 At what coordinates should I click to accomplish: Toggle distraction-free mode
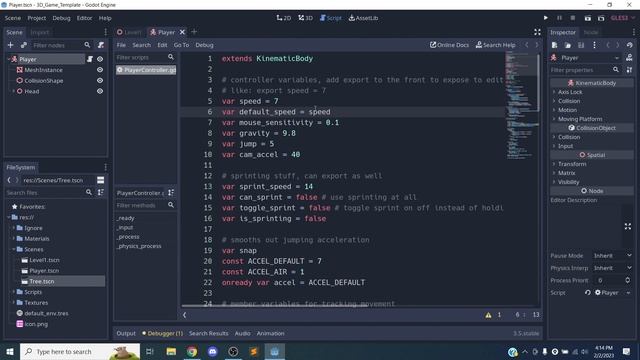(x=537, y=32)
